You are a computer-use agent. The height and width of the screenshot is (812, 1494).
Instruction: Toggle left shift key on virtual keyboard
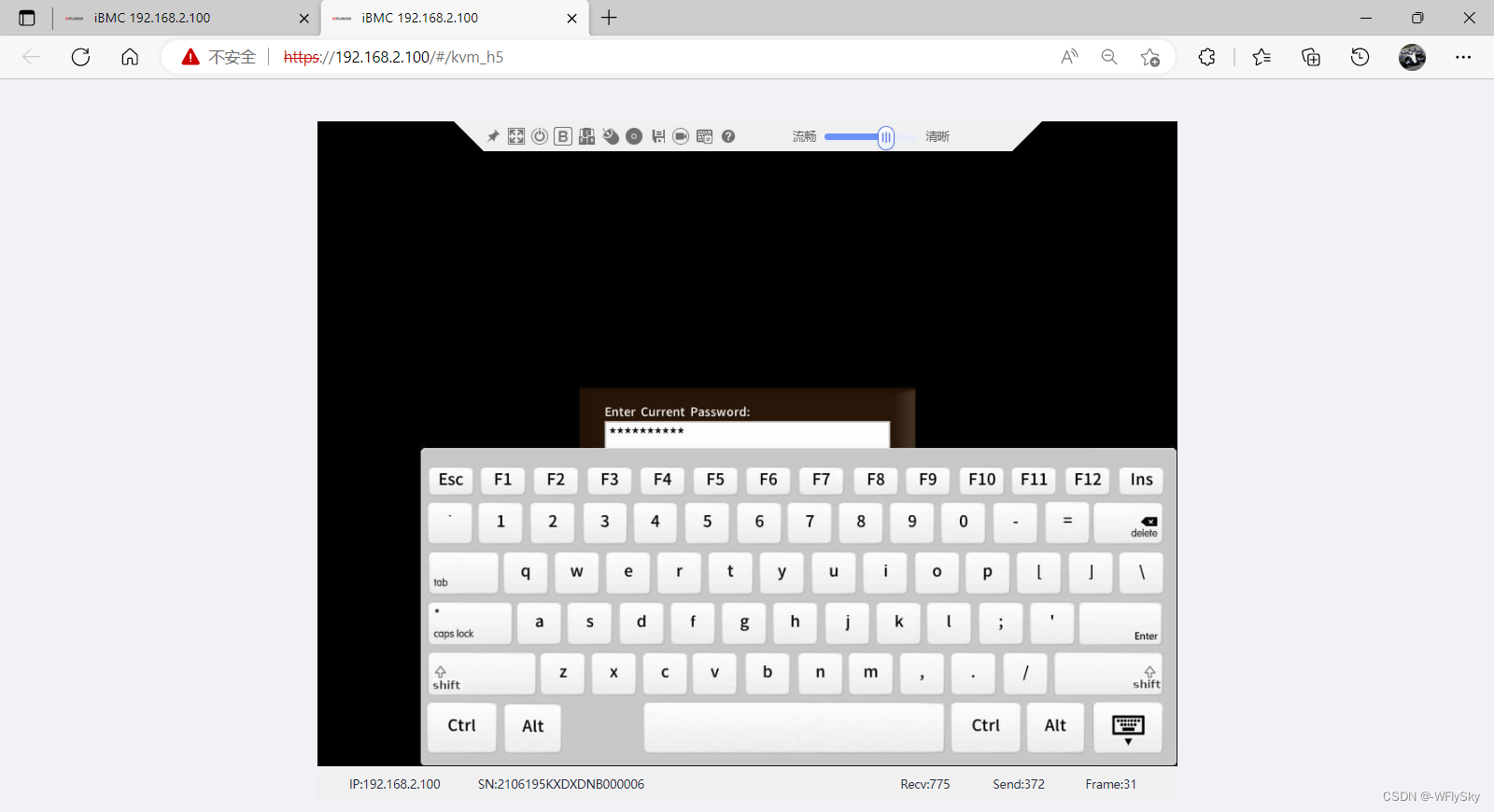pyautogui.click(x=482, y=674)
